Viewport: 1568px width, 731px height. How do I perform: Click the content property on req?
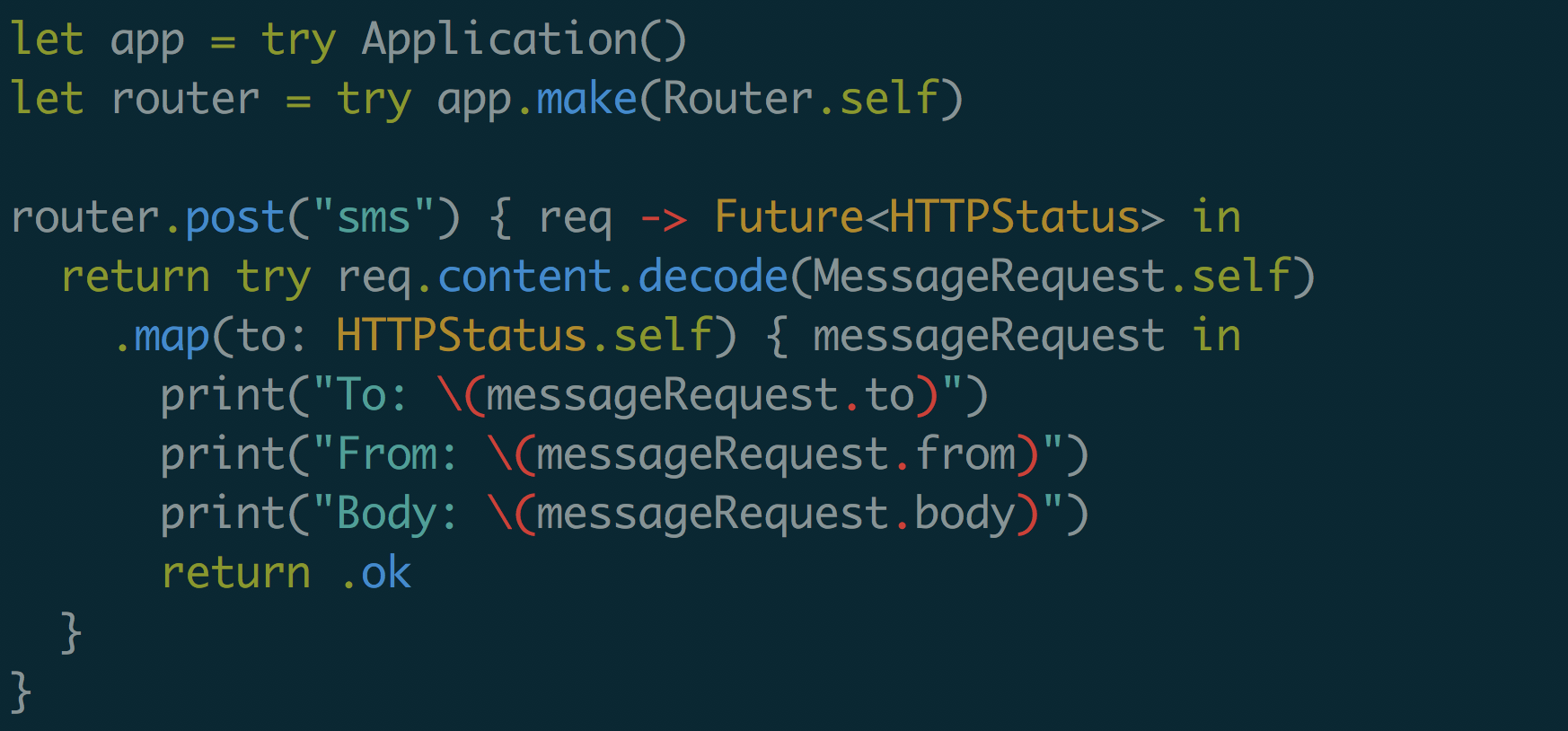(524, 277)
